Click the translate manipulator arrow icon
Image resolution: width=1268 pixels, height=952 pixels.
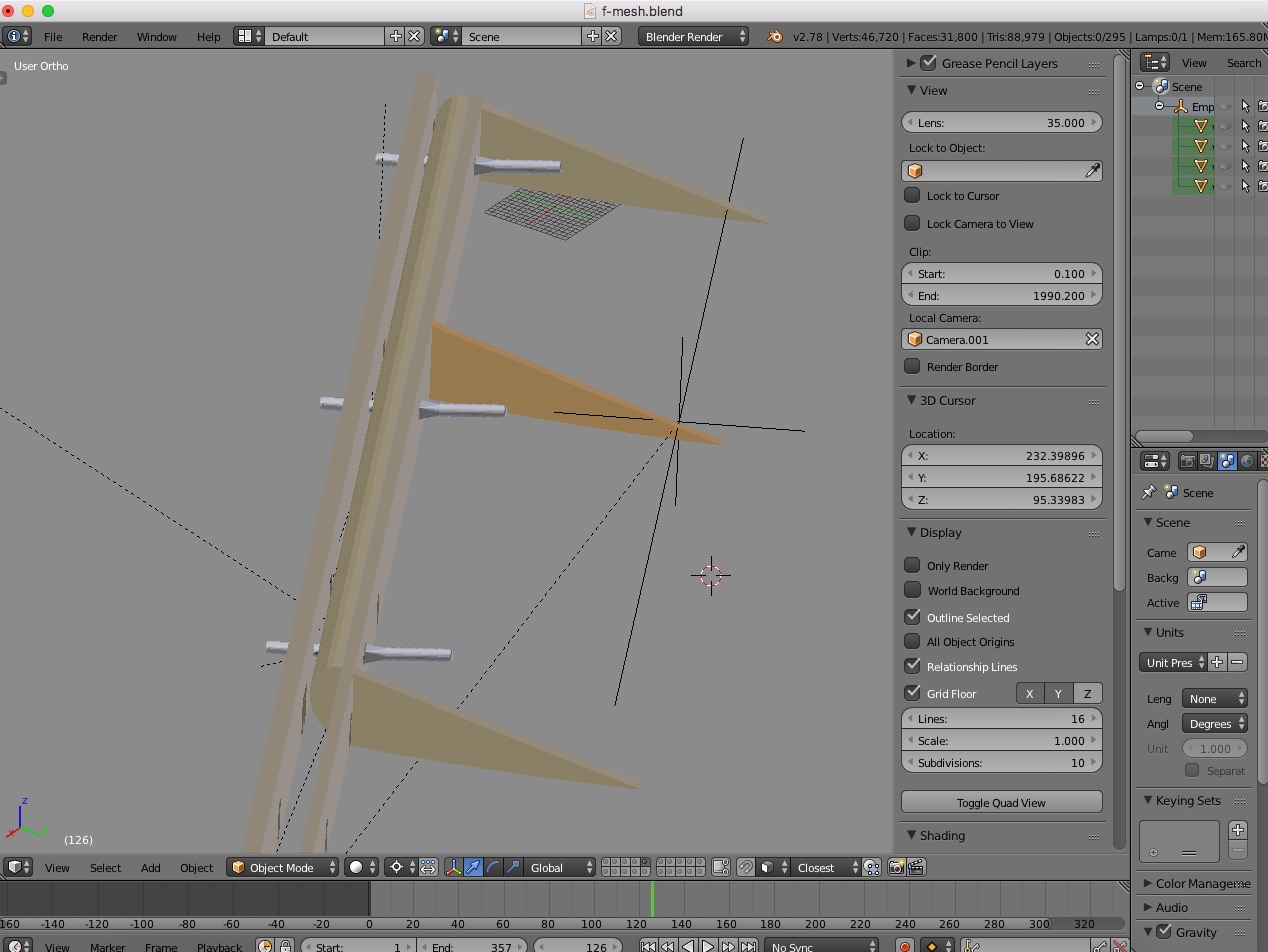[473, 867]
